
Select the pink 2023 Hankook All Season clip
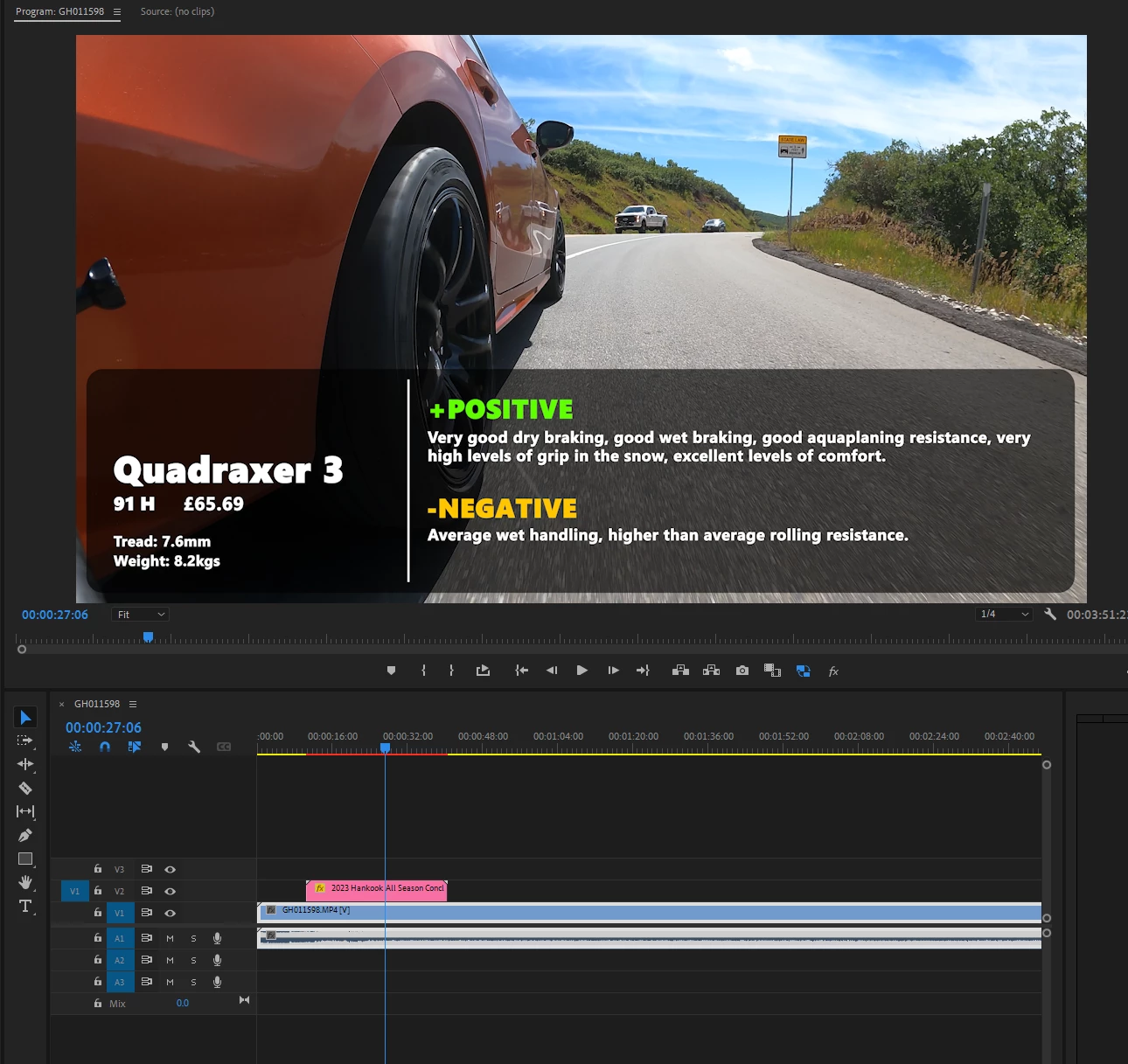(x=377, y=889)
